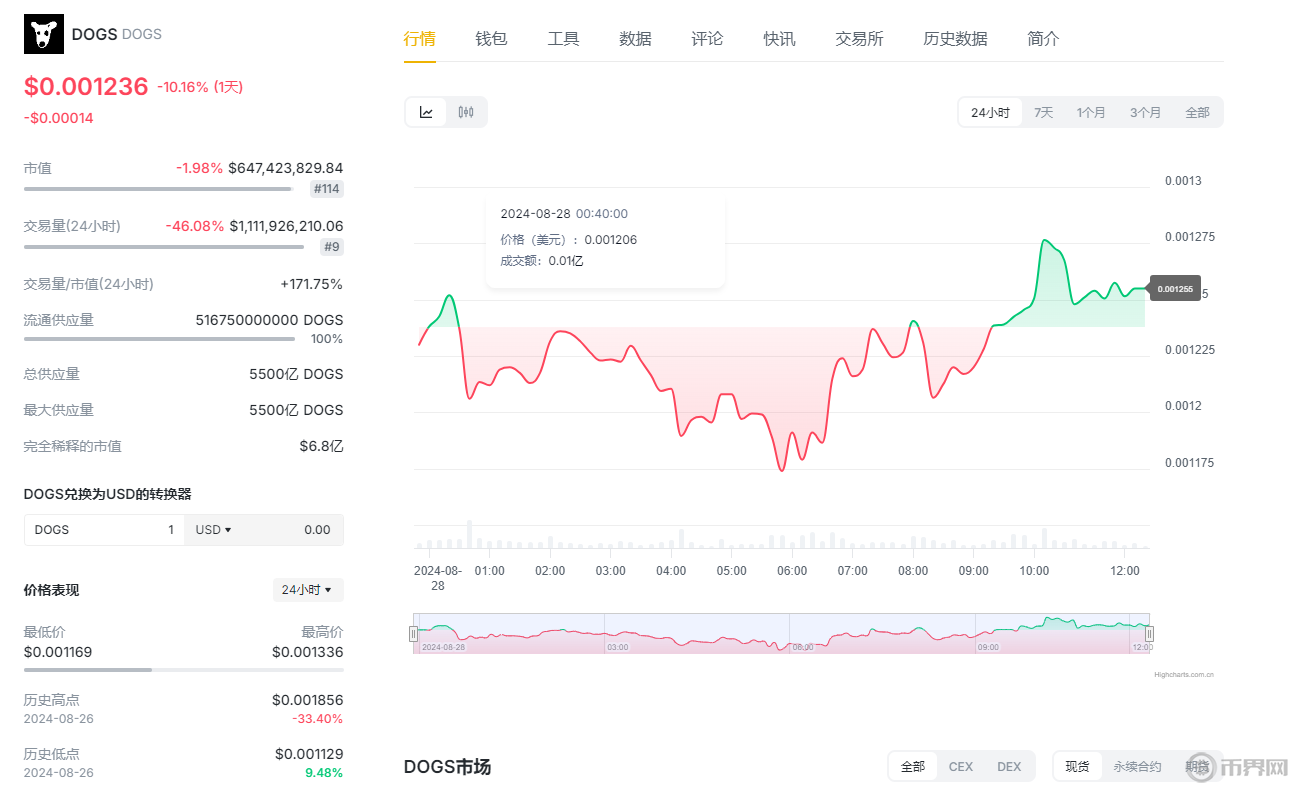Open the 交易所 tab
The image size is (1299, 795).
tap(859, 39)
